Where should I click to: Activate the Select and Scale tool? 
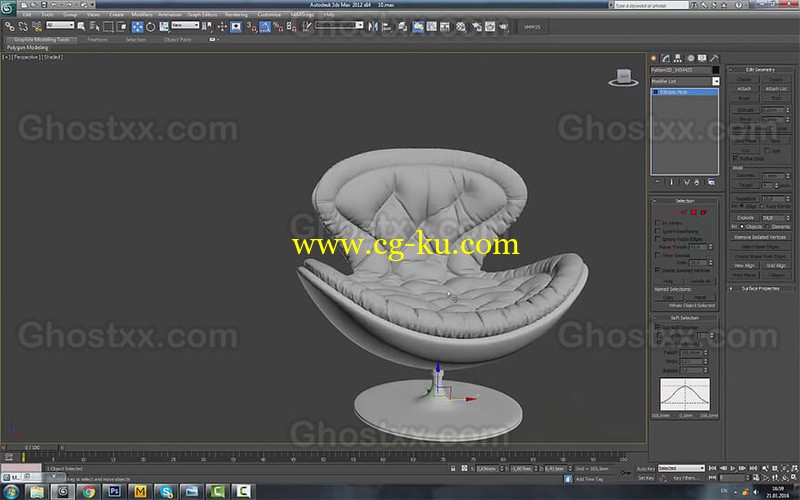click(x=164, y=27)
